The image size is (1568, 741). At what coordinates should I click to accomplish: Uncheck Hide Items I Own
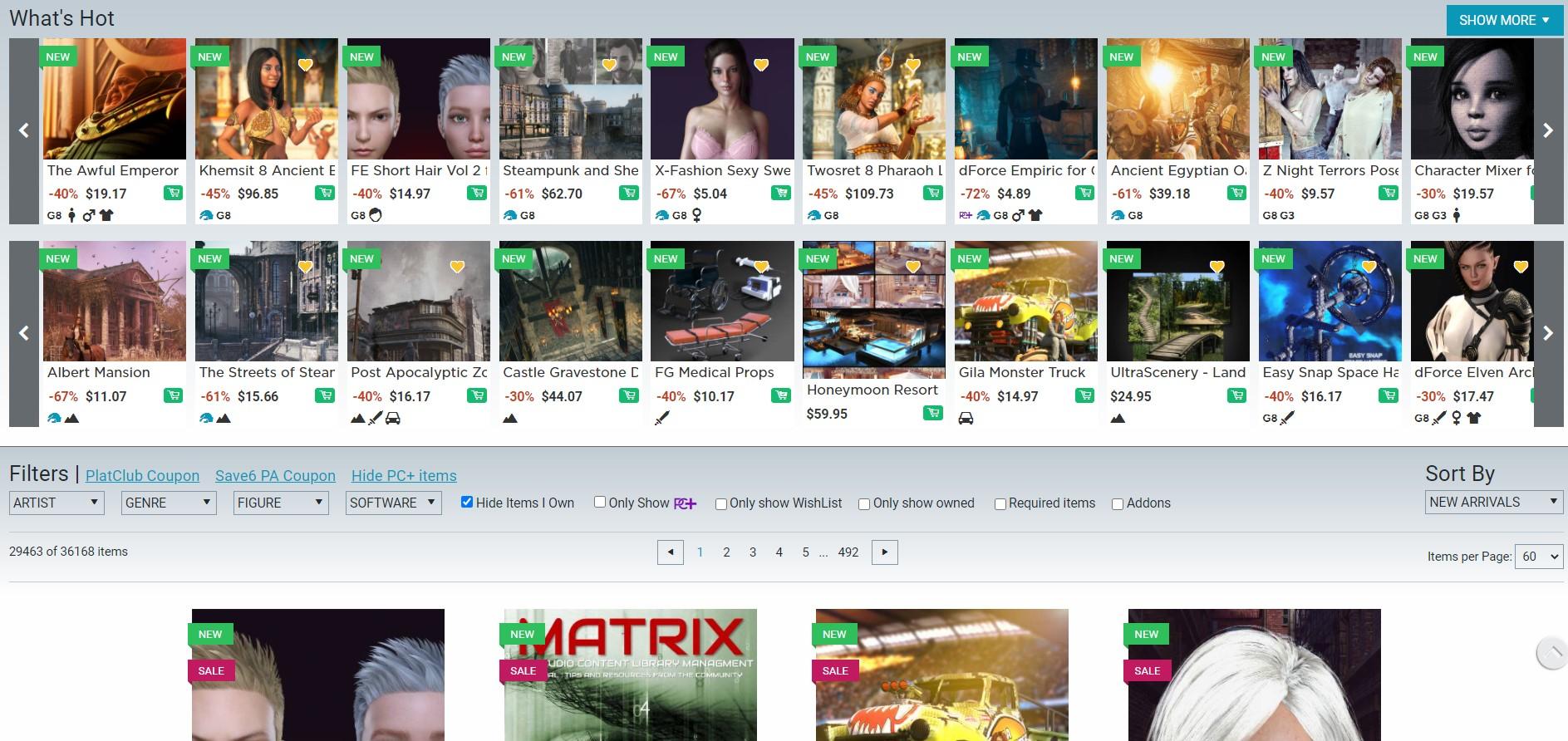[x=467, y=502]
